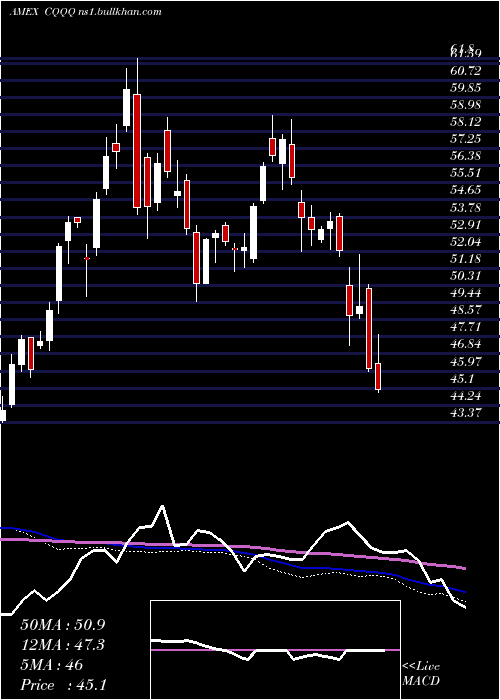
Task: Choose the 52.91 price label
Action: click(x=466, y=225)
